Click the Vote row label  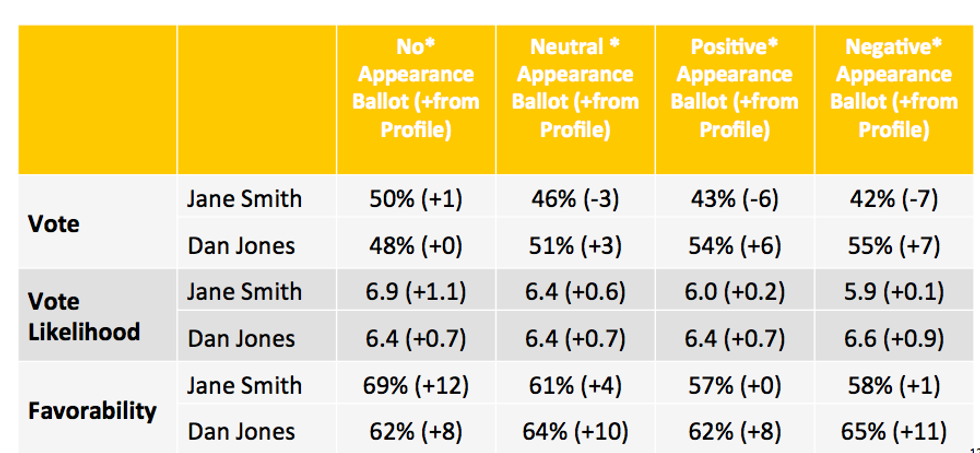[x=54, y=223]
